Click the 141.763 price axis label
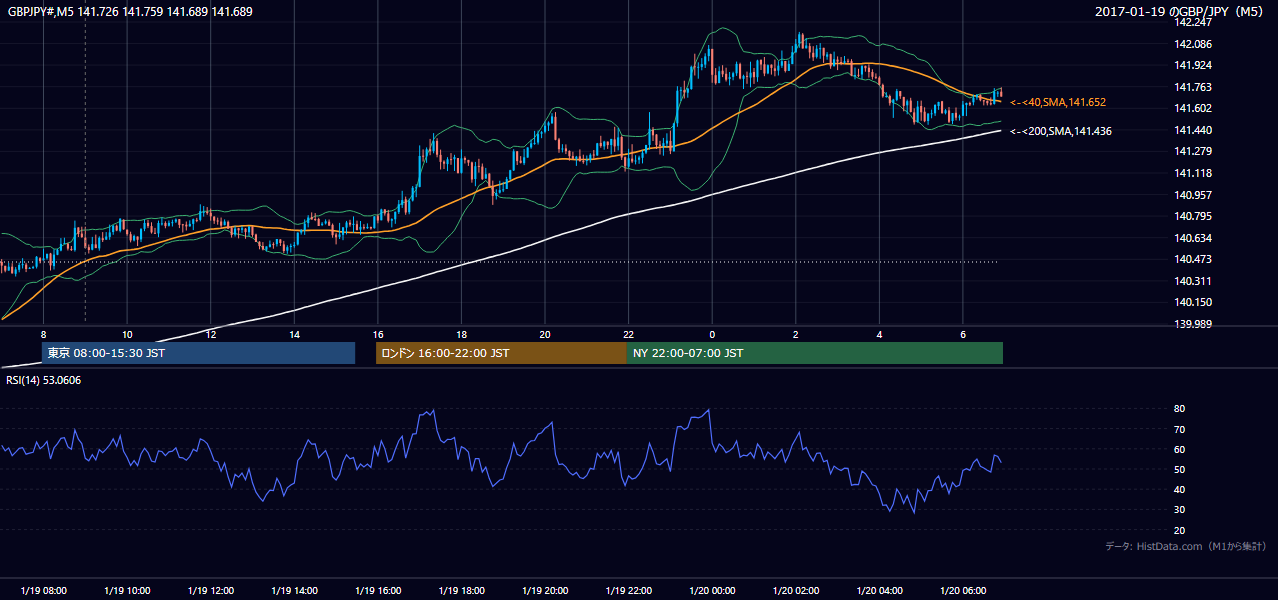The width and height of the screenshot is (1278, 600). (1195, 87)
